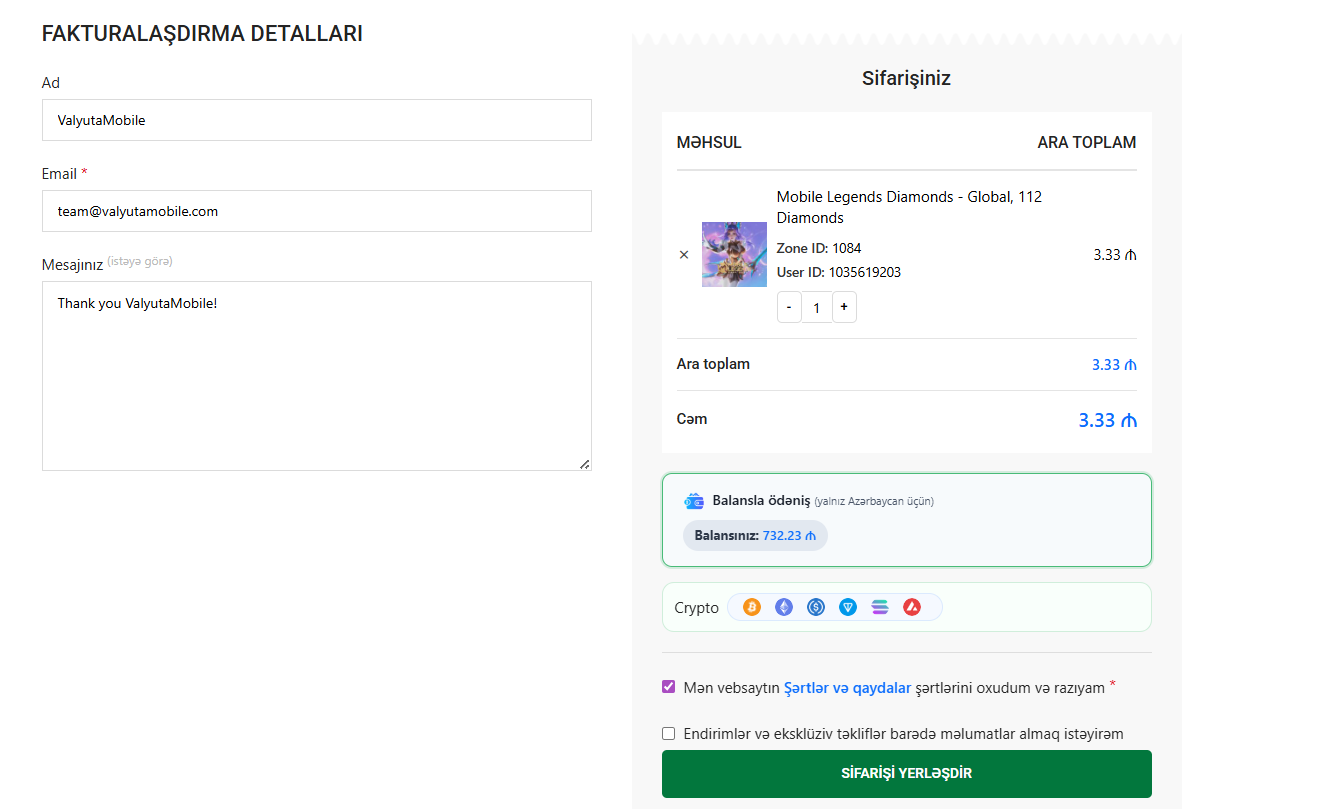Select Balansla ödəniş payment method
Viewport: 1324px width, 809px height.
(760, 500)
